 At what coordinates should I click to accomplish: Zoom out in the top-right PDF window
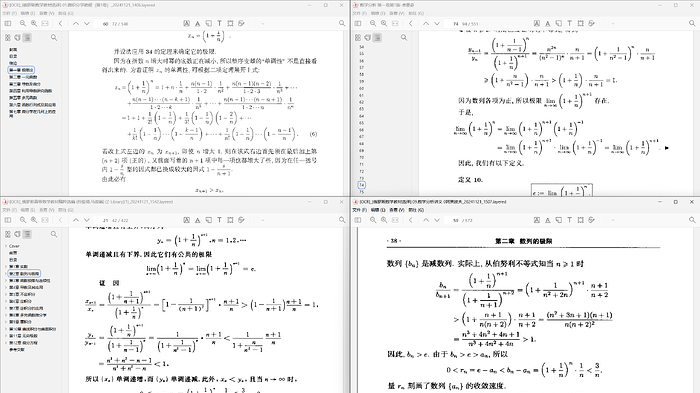point(373,23)
